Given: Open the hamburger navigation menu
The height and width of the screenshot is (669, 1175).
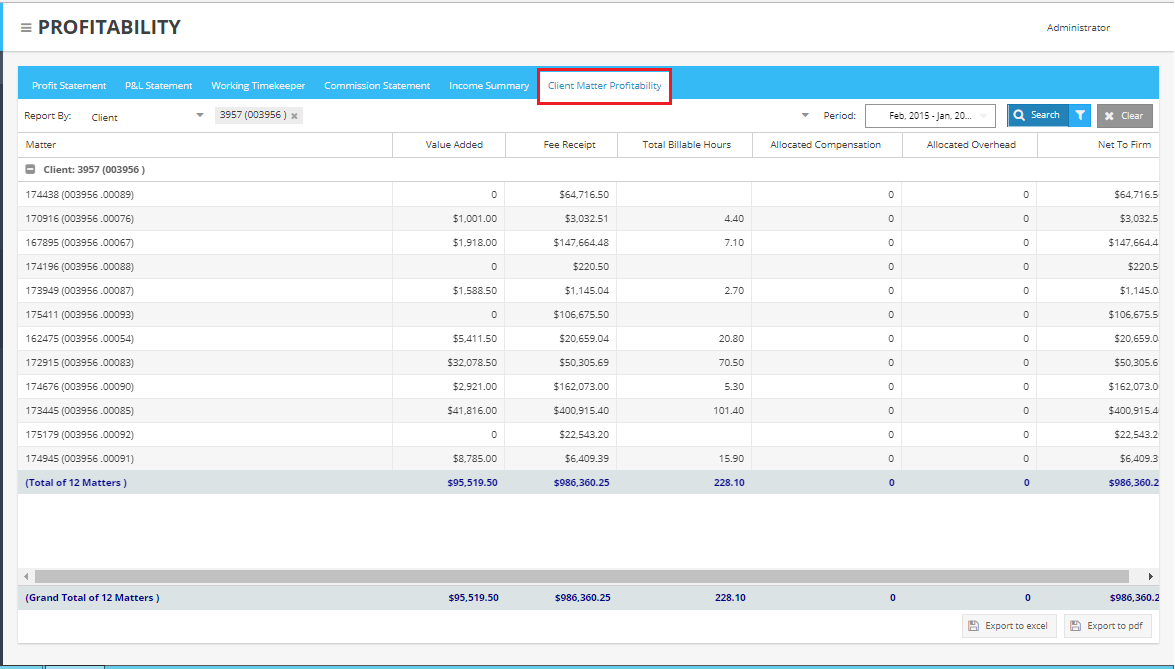Looking at the screenshot, I should (x=26, y=28).
